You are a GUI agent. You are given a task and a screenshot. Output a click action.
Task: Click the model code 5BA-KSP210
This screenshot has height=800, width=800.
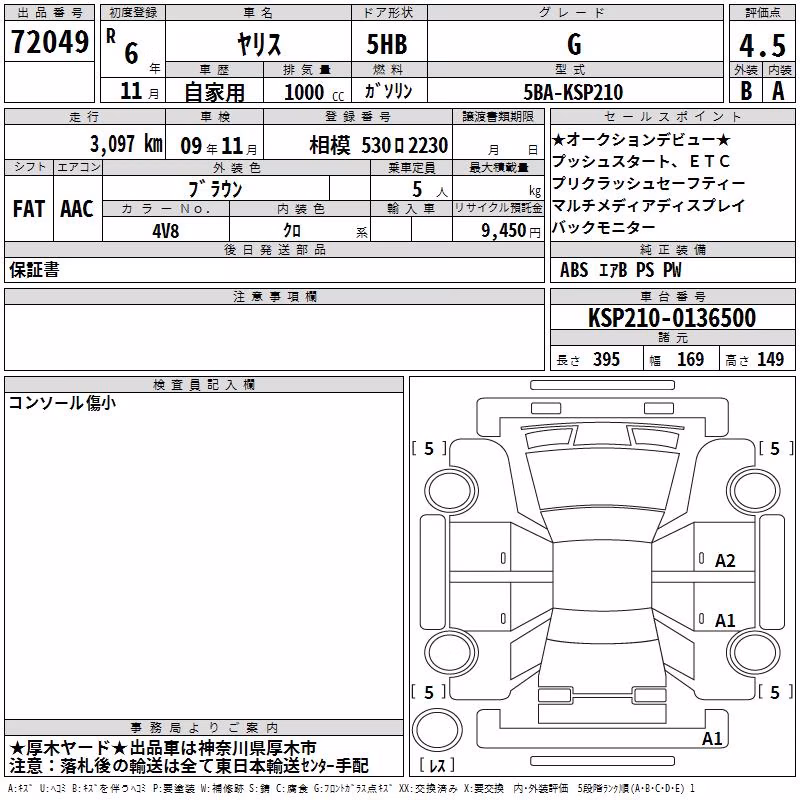click(573, 92)
